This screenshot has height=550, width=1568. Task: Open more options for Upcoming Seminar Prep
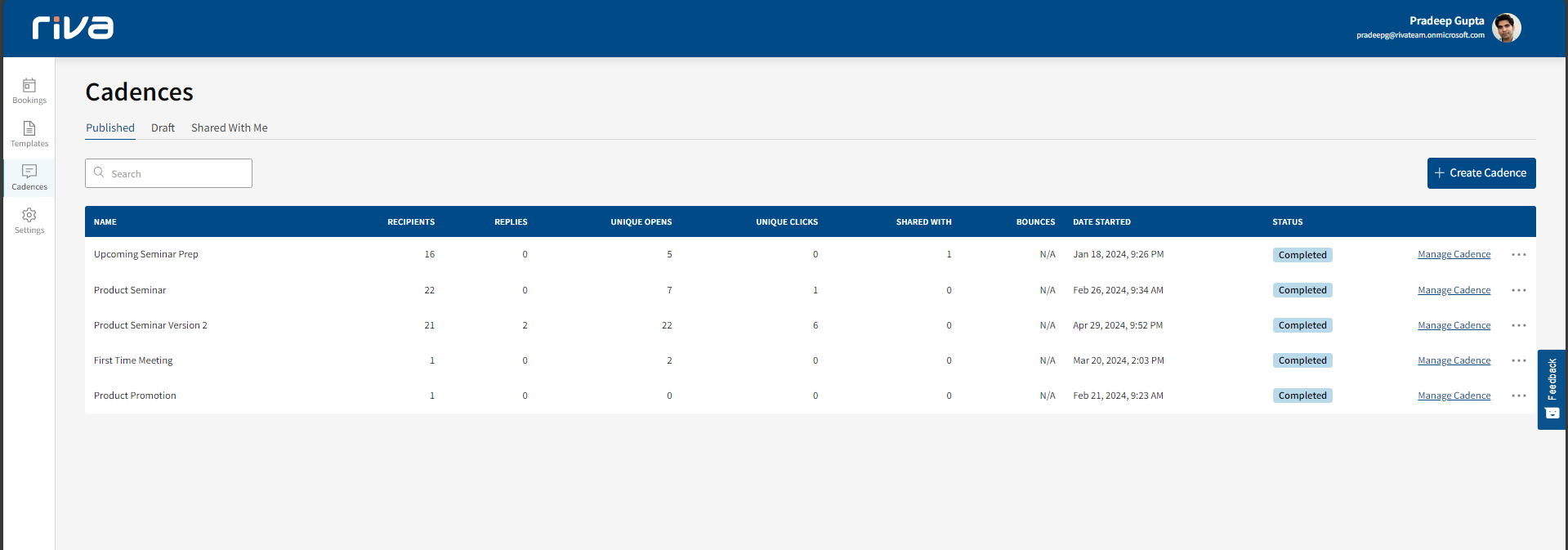(1518, 255)
